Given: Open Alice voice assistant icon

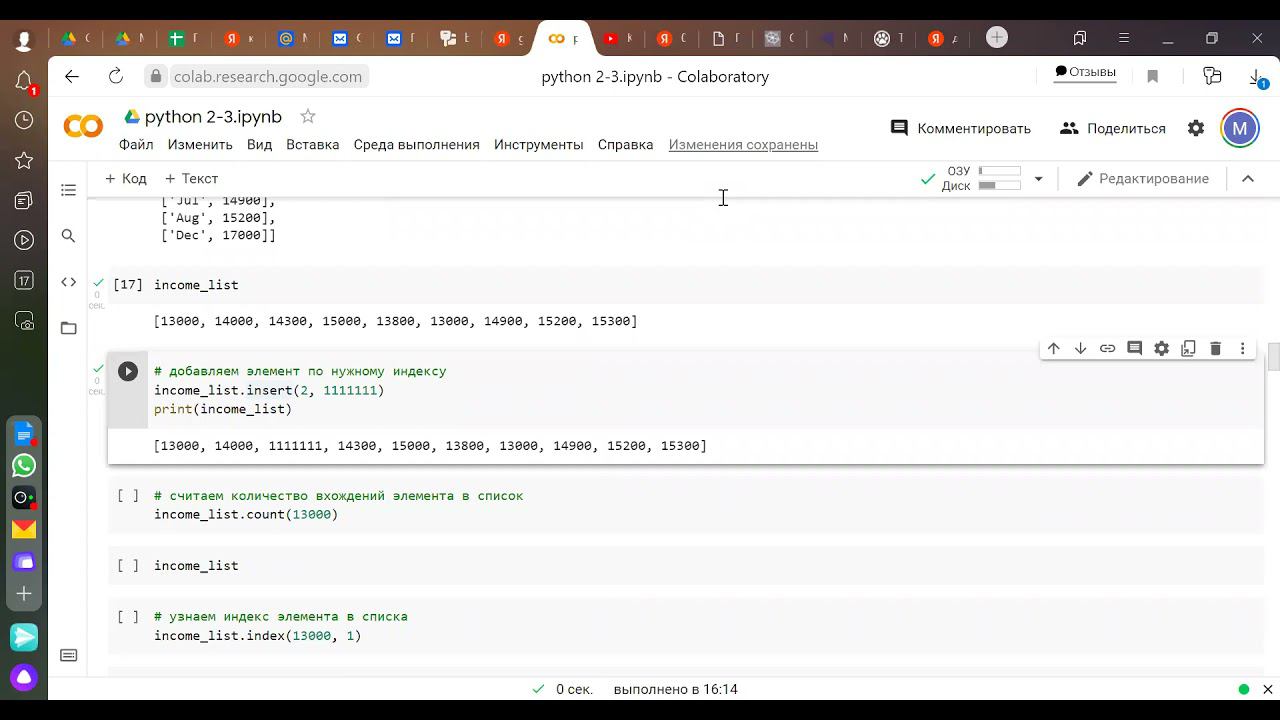Looking at the screenshot, I should click(24, 677).
